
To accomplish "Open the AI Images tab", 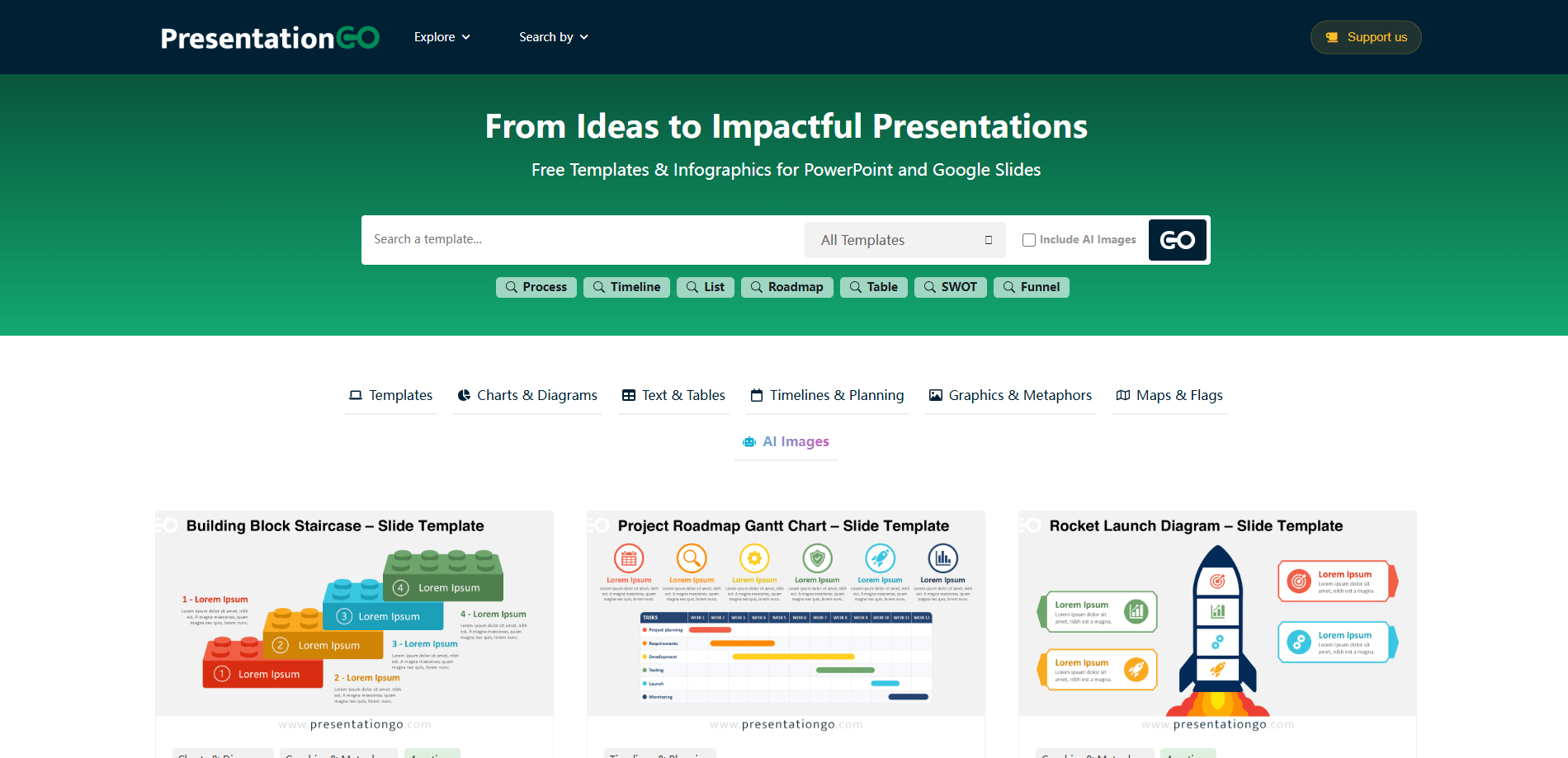I will point(786,441).
